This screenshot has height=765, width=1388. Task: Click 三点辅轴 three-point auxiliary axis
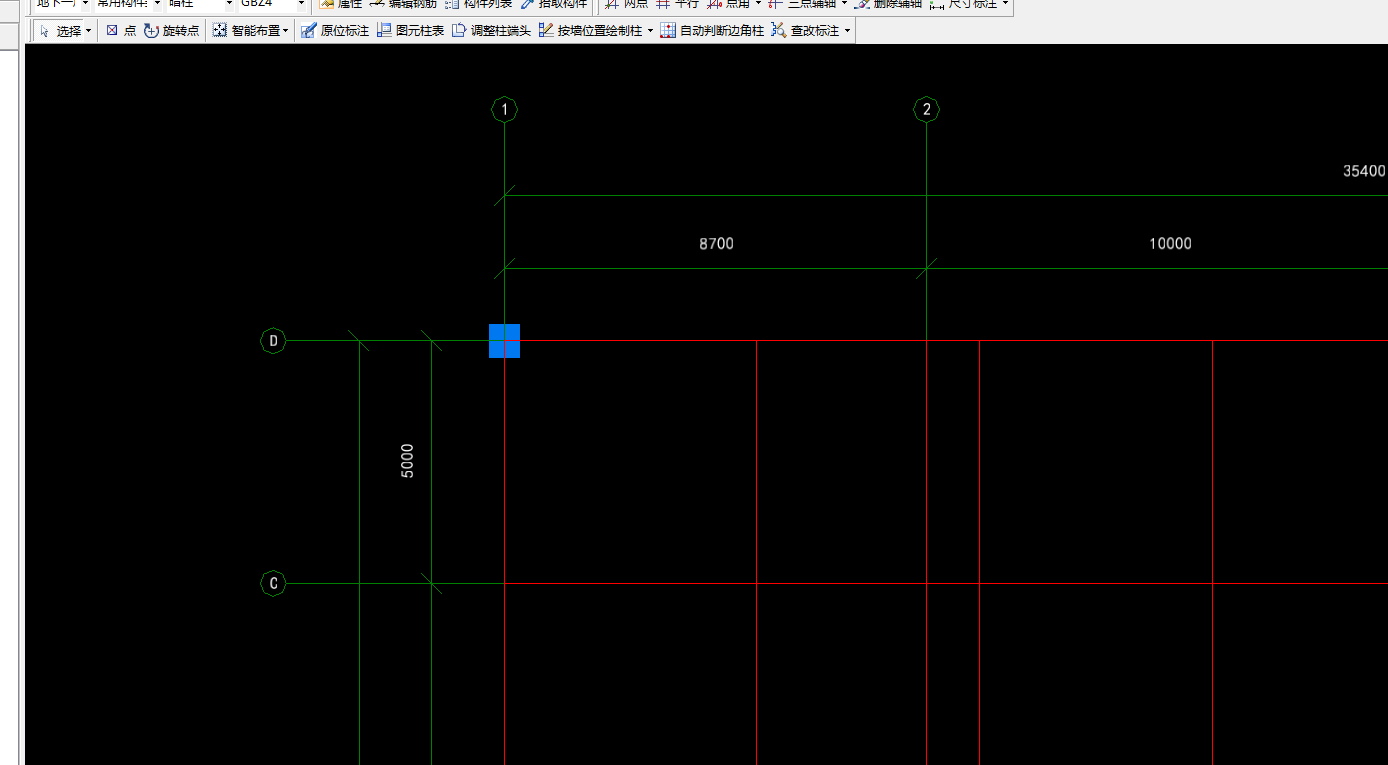pyautogui.click(x=802, y=4)
